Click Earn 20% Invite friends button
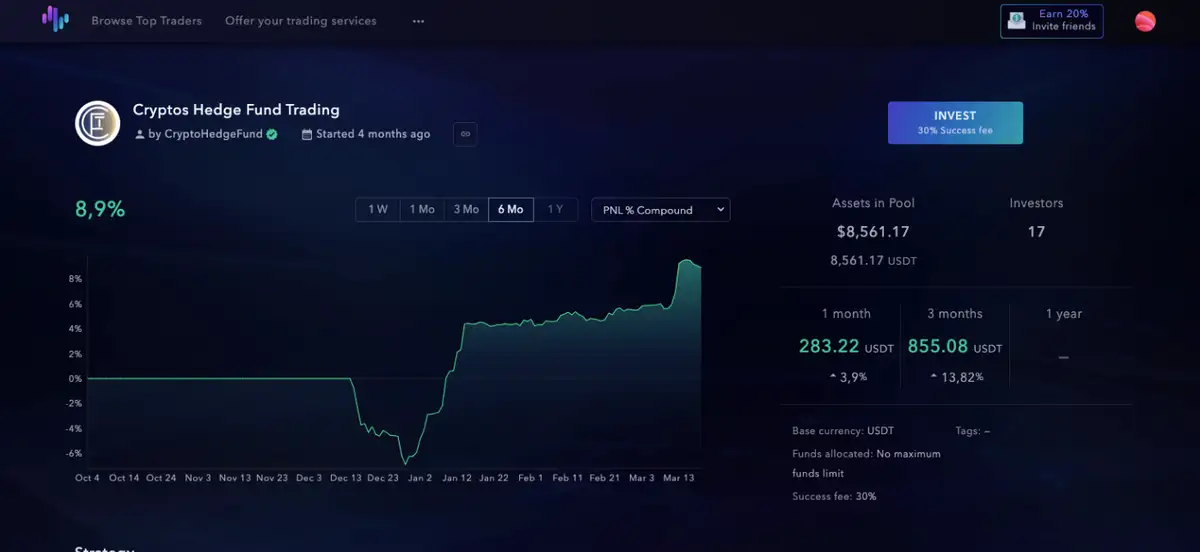This screenshot has height=552, width=1200. [x=1051, y=21]
